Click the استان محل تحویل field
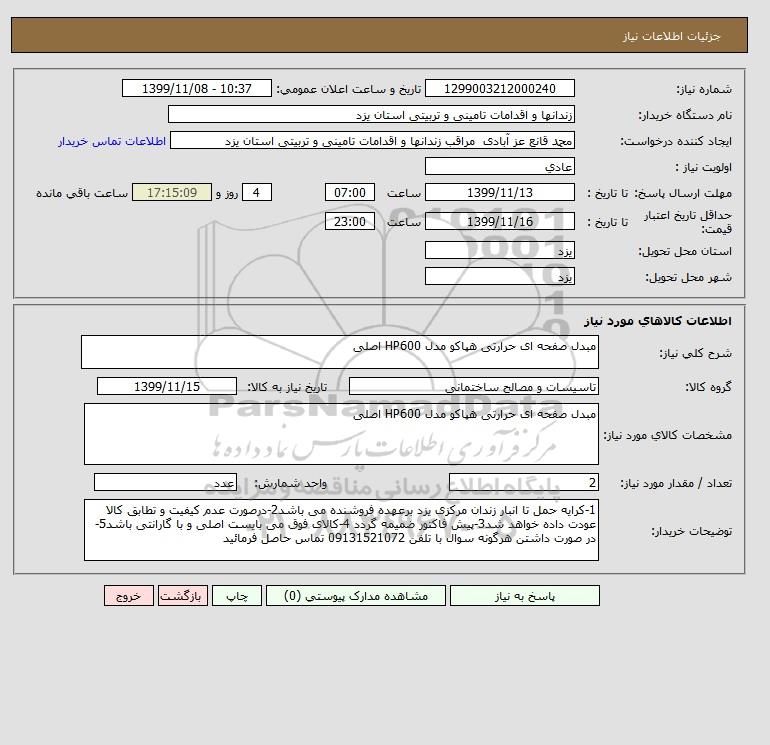The width and height of the screenshot is (770, 745). 499,250
